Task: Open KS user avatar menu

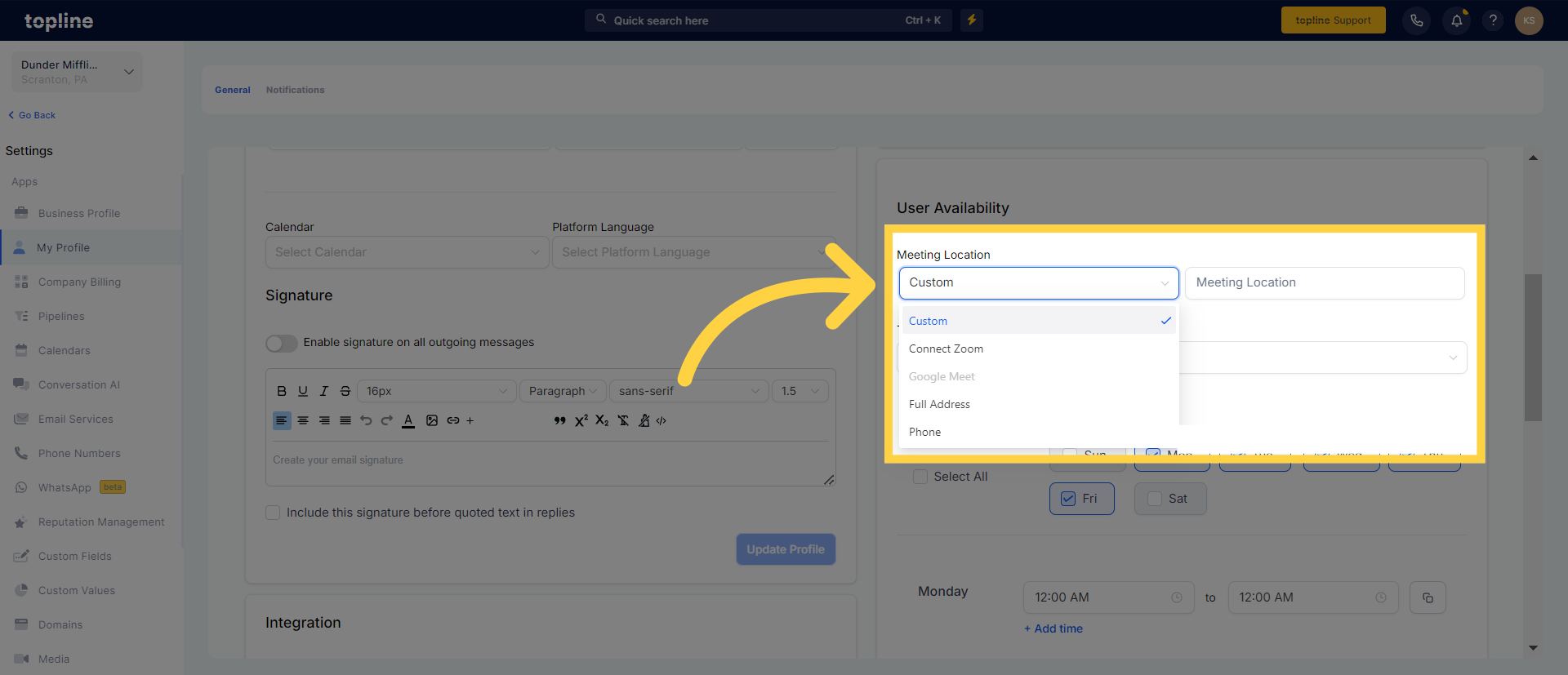Action: pos(1529,20)
